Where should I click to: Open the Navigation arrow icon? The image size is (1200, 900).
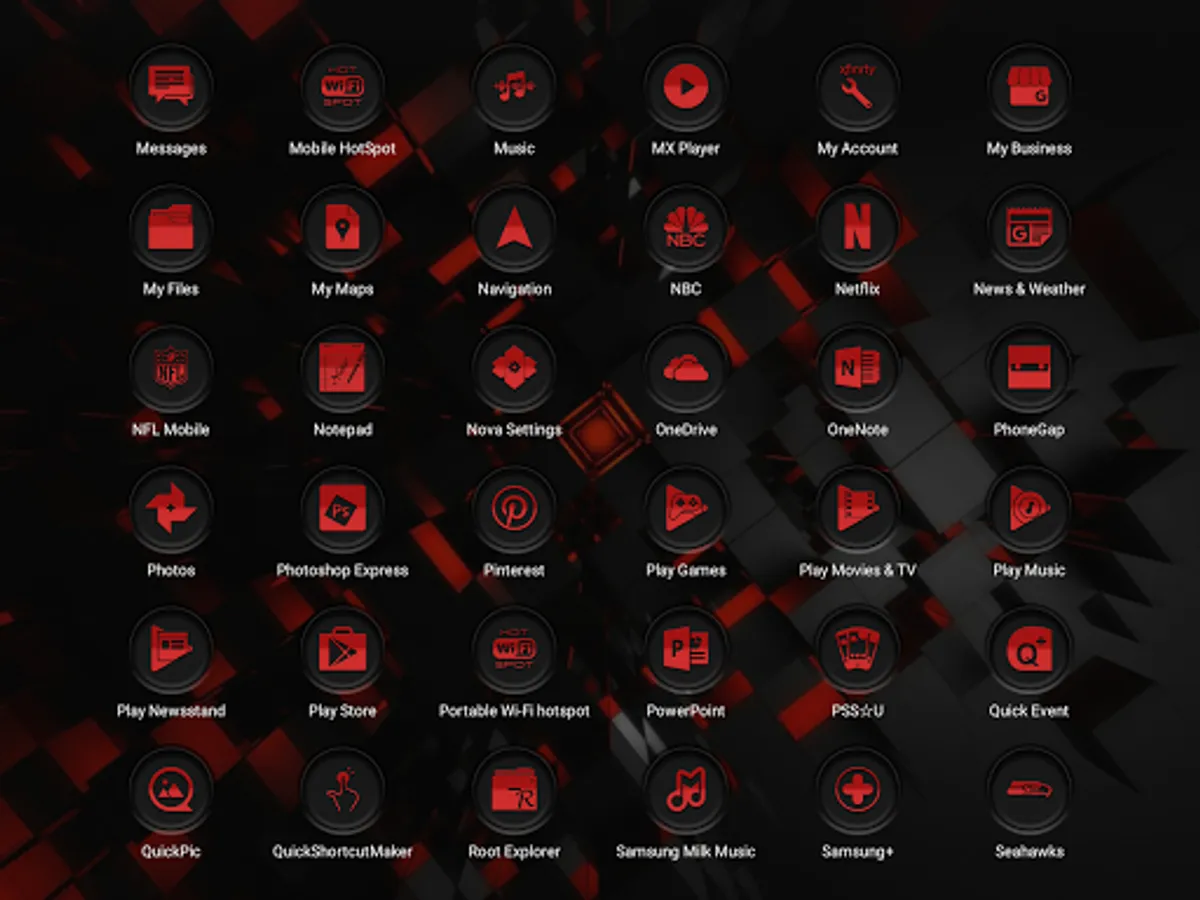pyautogui.click(x=514, y=228)
